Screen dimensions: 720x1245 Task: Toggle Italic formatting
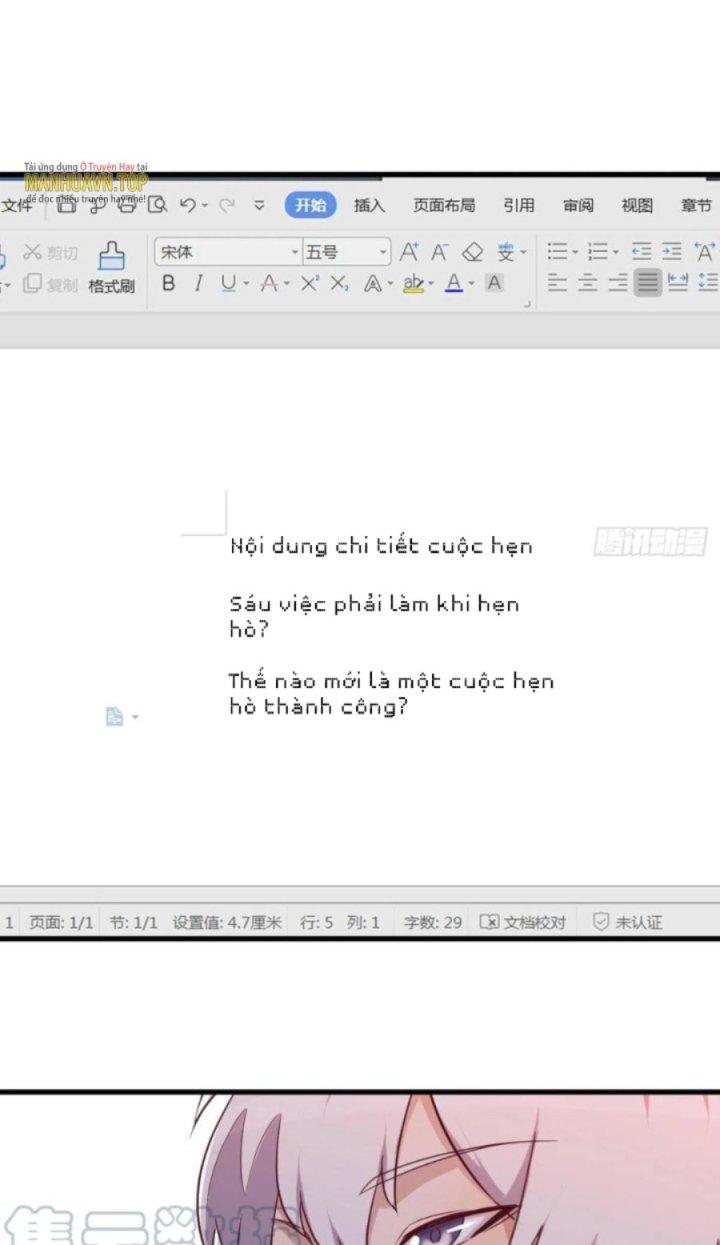pos(198,284)
